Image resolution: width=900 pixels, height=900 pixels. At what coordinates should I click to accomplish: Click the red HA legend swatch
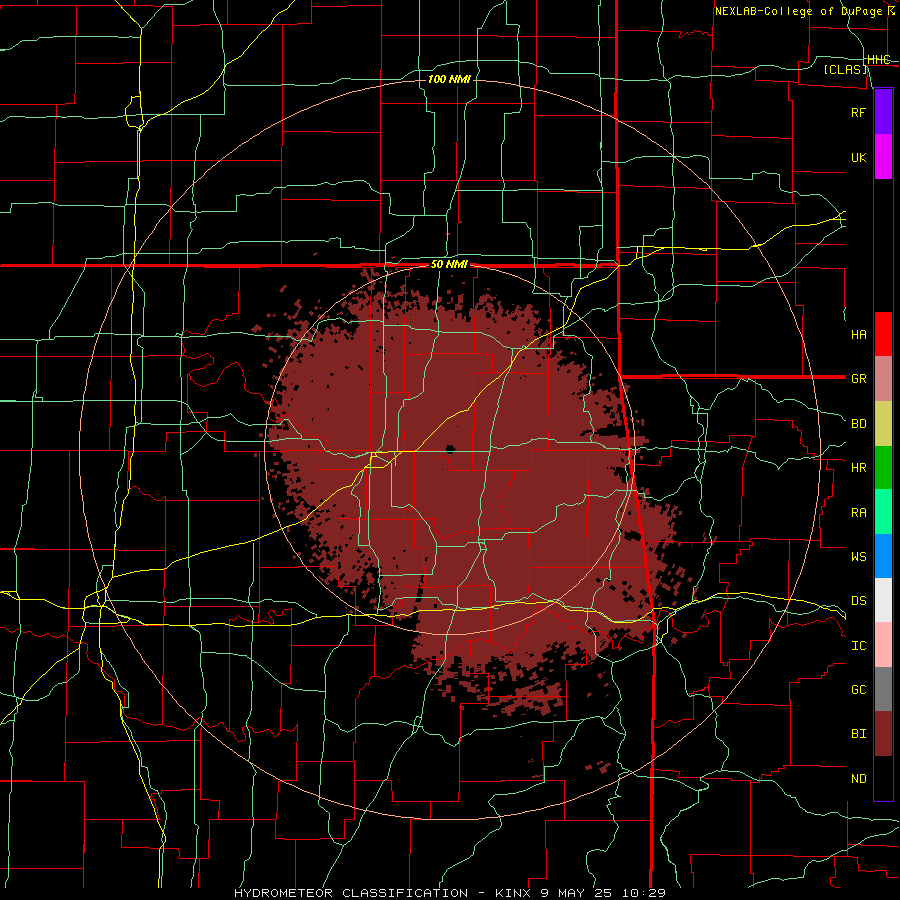pyautogui.click(x=883, y=334)
